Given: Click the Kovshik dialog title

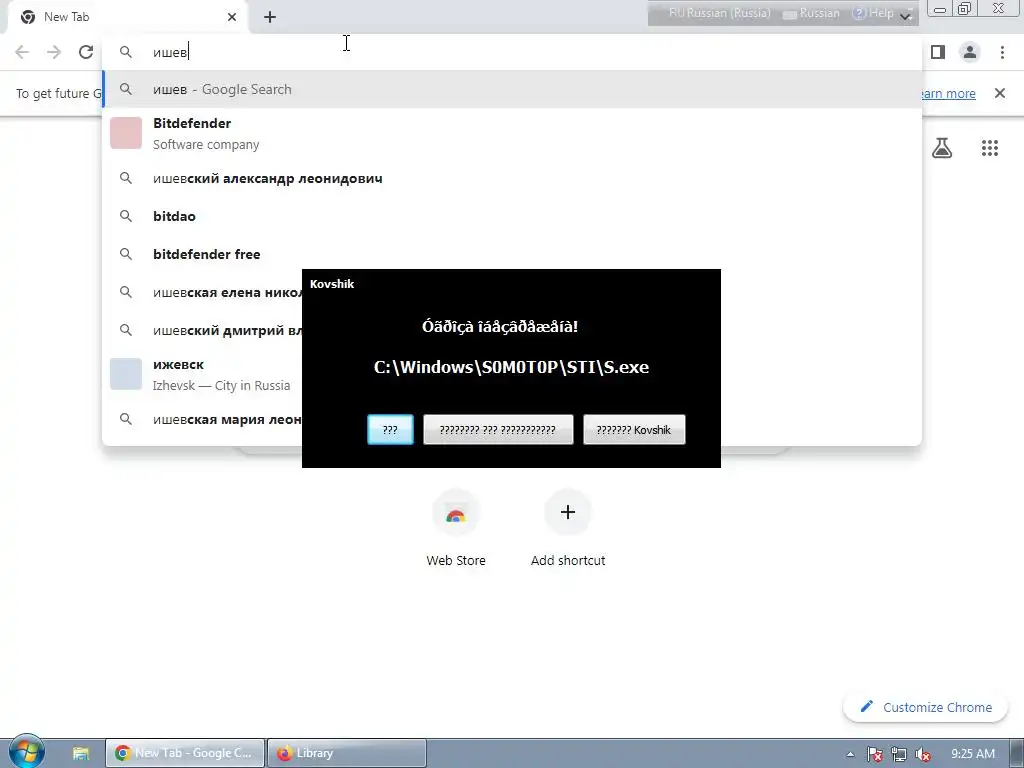Looking at the screenshot, I should (332, 284).
